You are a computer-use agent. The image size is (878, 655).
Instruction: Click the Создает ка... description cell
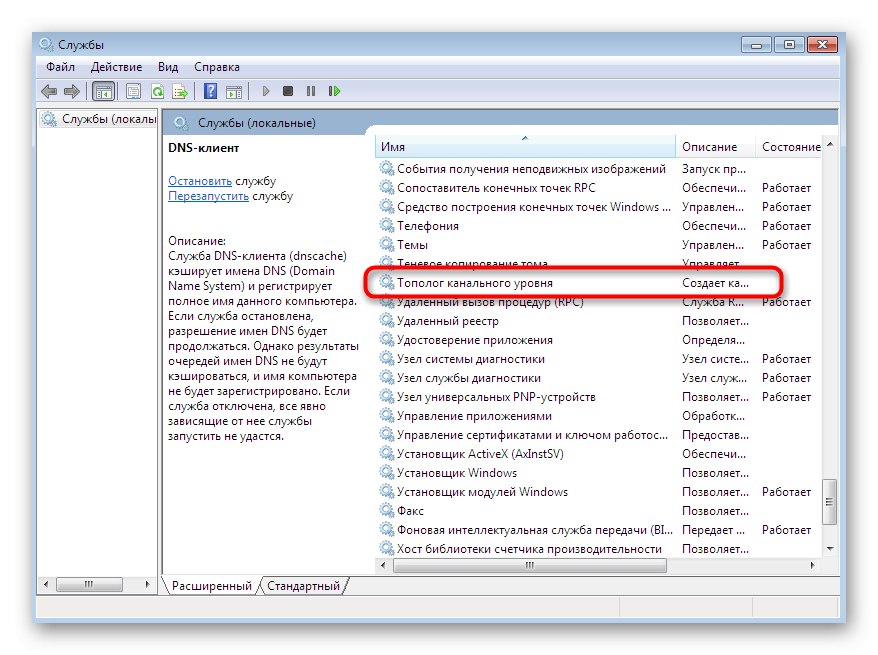click(715, 283)
